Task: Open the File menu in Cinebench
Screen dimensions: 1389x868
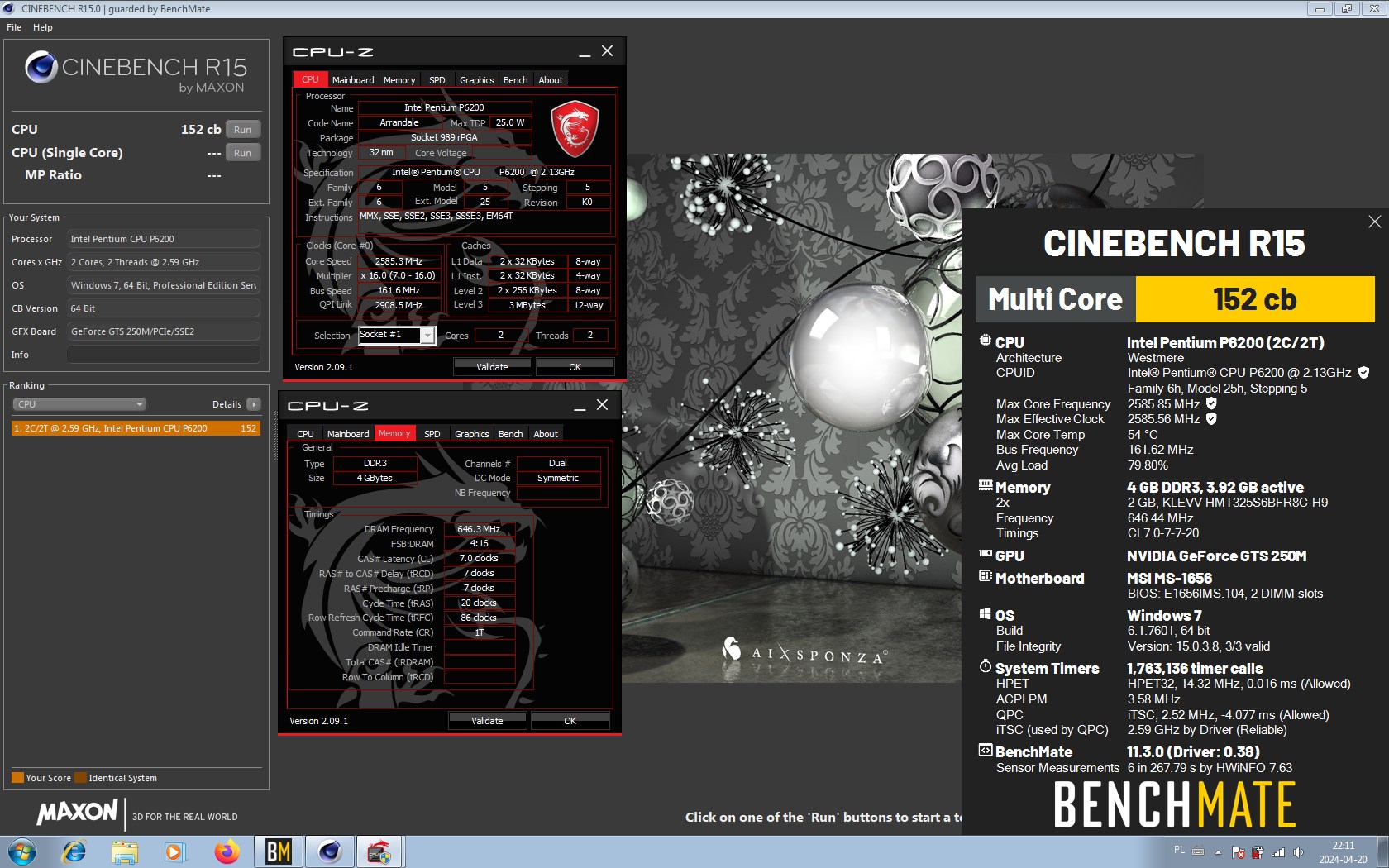Action: coord(14,27)
